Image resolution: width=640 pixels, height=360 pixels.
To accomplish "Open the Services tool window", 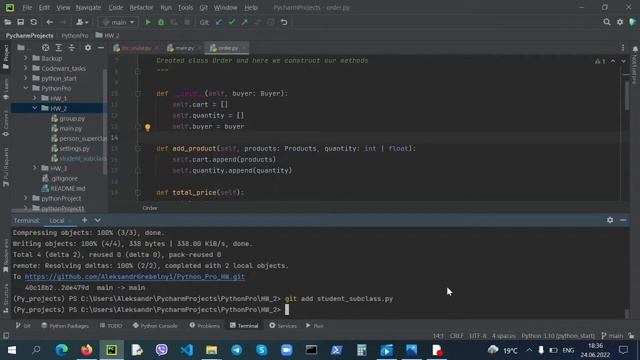I will pyautogui.click(x=283, y=326).
